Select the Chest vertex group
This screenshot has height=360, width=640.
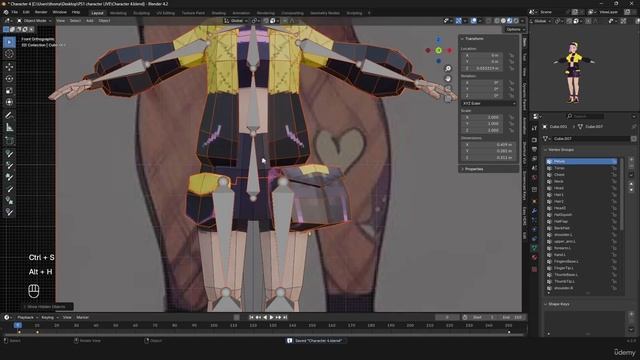tap(582, 175)
